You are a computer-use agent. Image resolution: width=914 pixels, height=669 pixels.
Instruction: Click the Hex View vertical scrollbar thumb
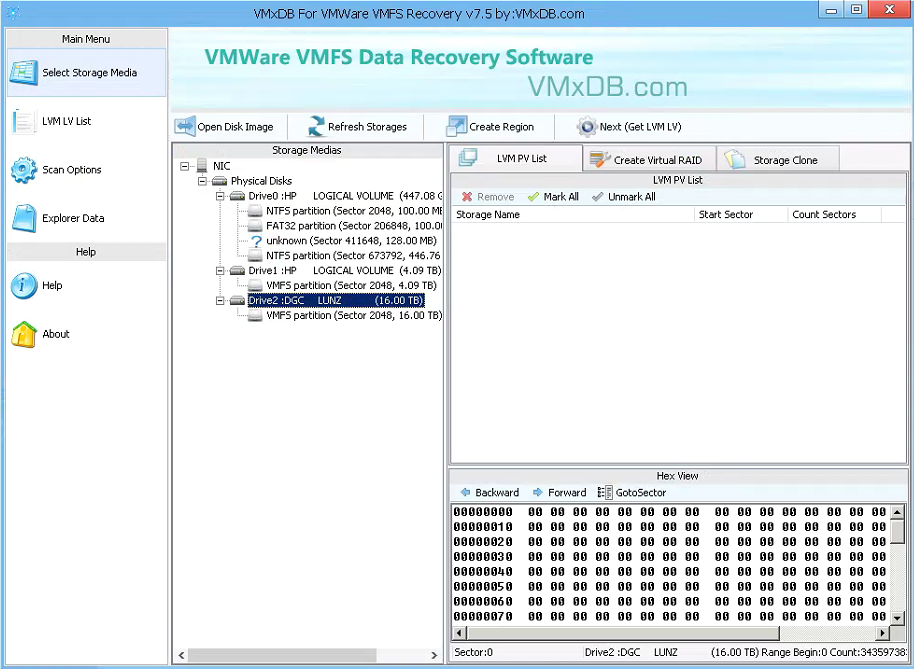pos(898,531)
